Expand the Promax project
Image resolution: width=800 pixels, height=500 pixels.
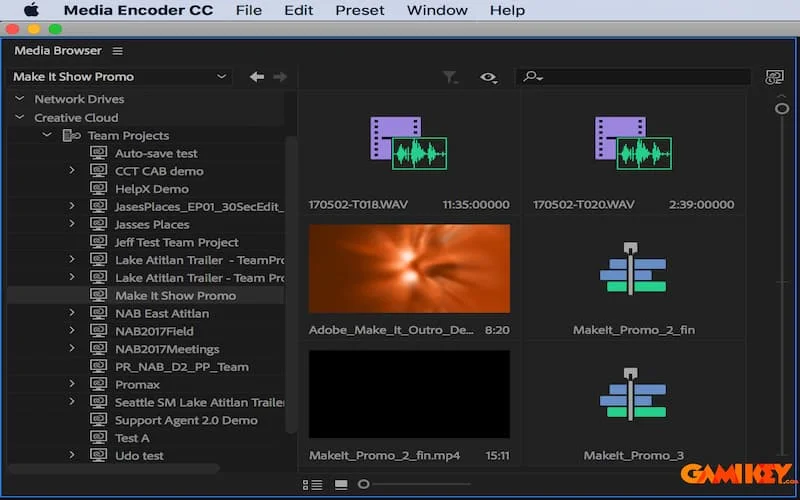(x=72, y=384)
